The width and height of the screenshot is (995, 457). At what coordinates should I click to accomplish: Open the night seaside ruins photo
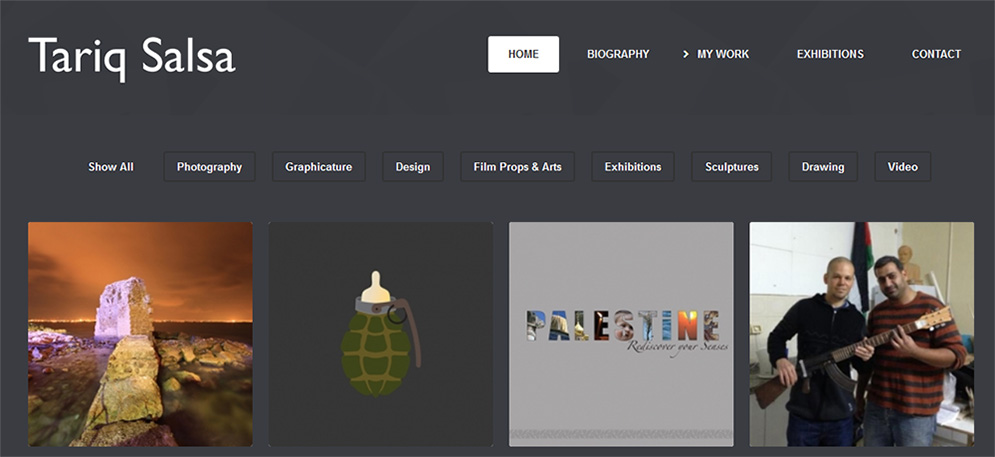140,334
